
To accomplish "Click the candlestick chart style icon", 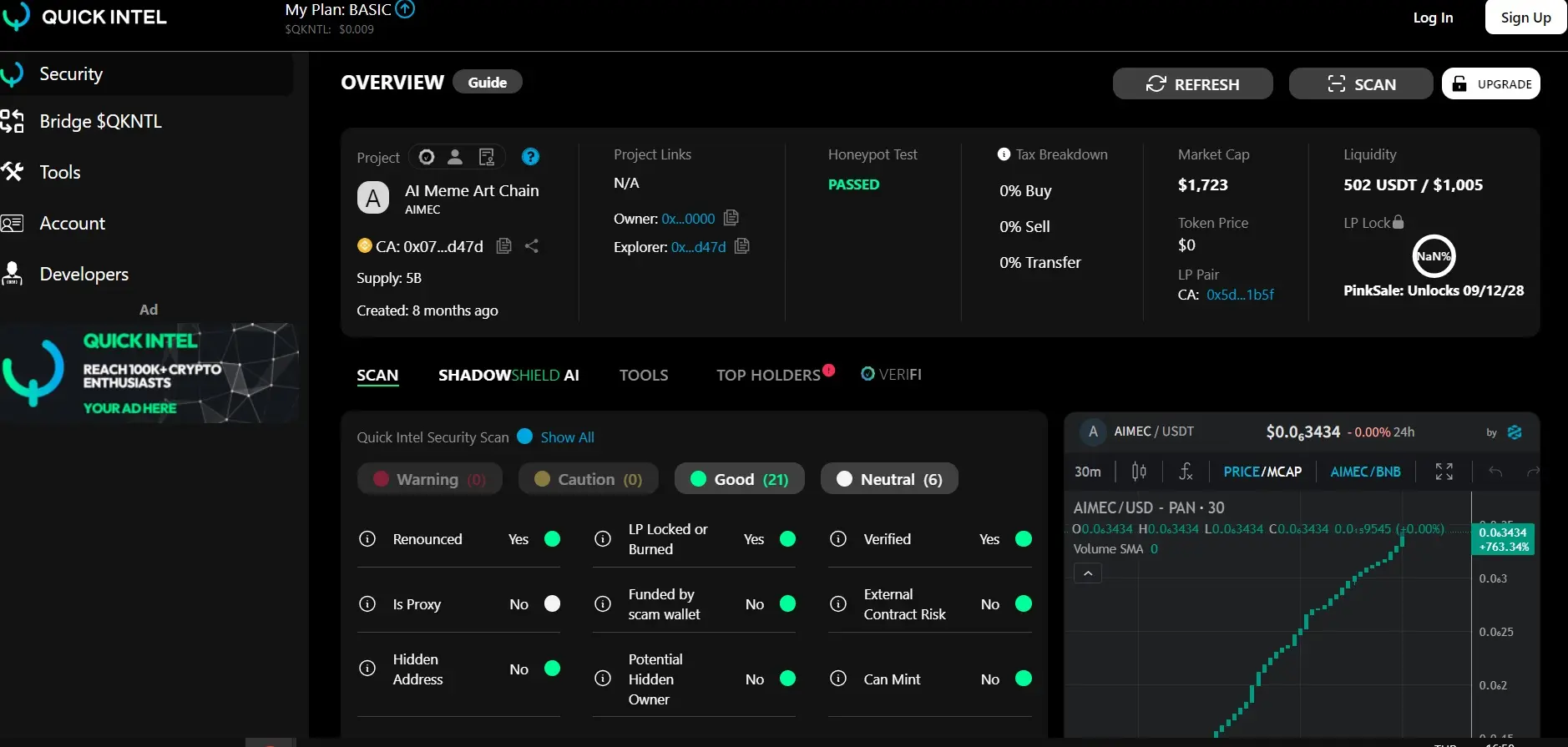I will (x=1139, y=472).
